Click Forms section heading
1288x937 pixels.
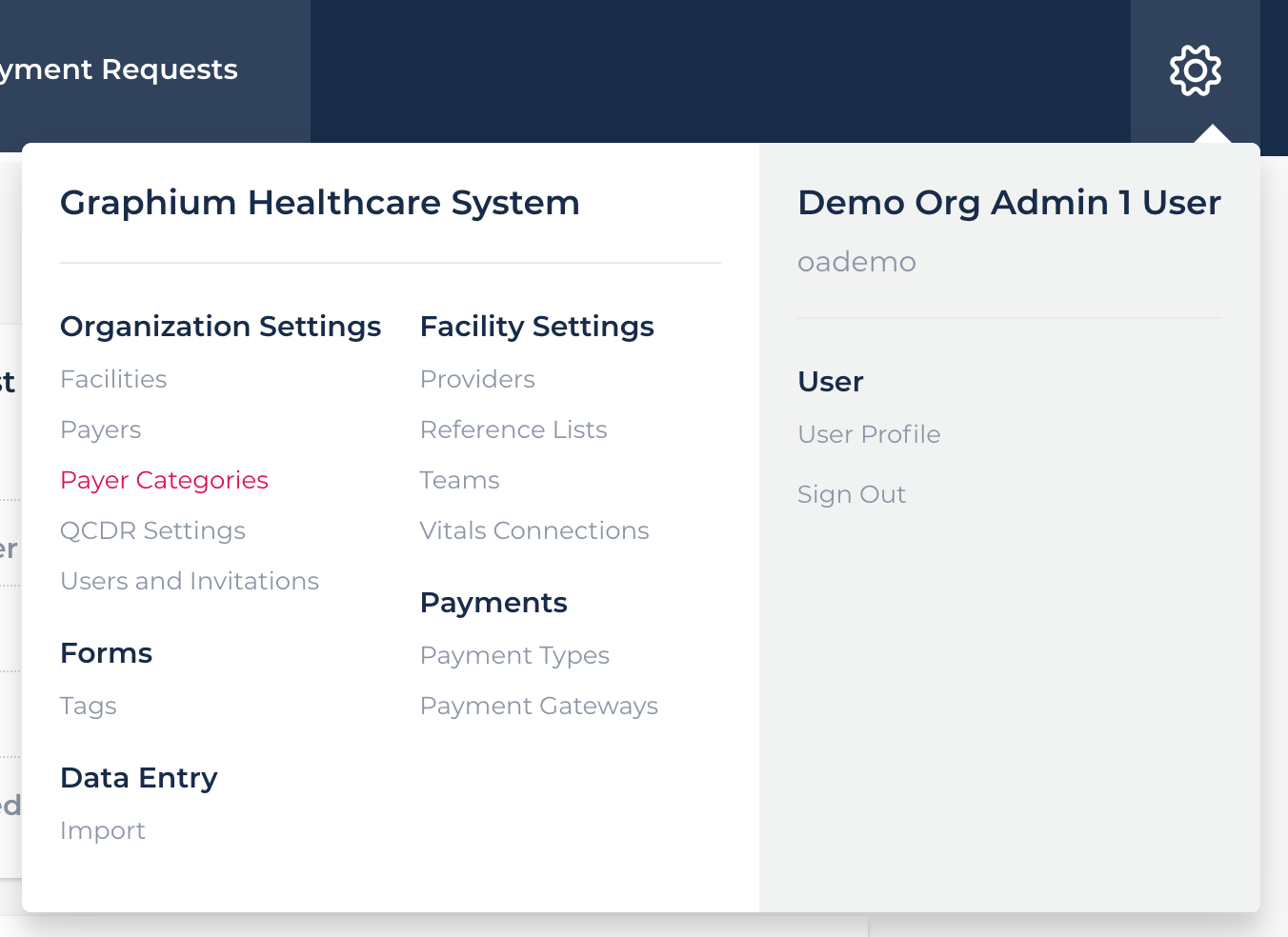106,653
